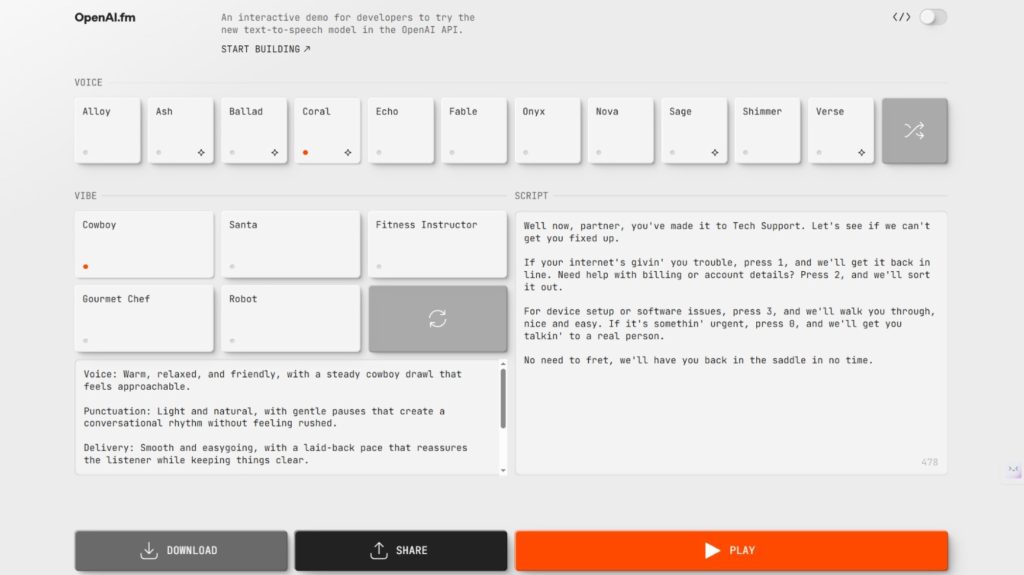Click the code view brackets icon

[x=901, y=17]
